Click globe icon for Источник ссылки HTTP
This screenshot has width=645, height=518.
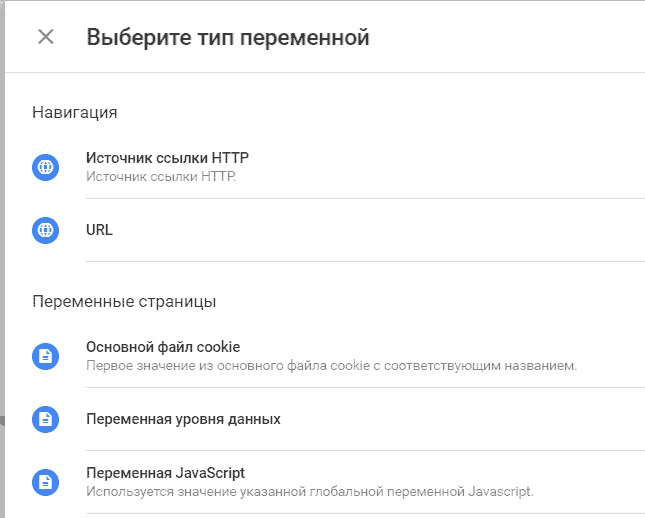tap(46, 167)
